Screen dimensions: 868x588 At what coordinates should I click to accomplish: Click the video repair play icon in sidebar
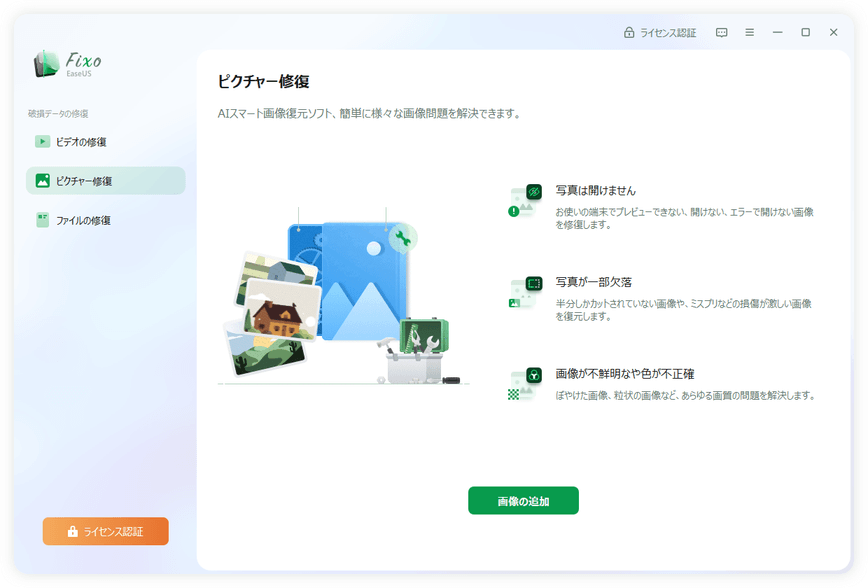(42, 142)
